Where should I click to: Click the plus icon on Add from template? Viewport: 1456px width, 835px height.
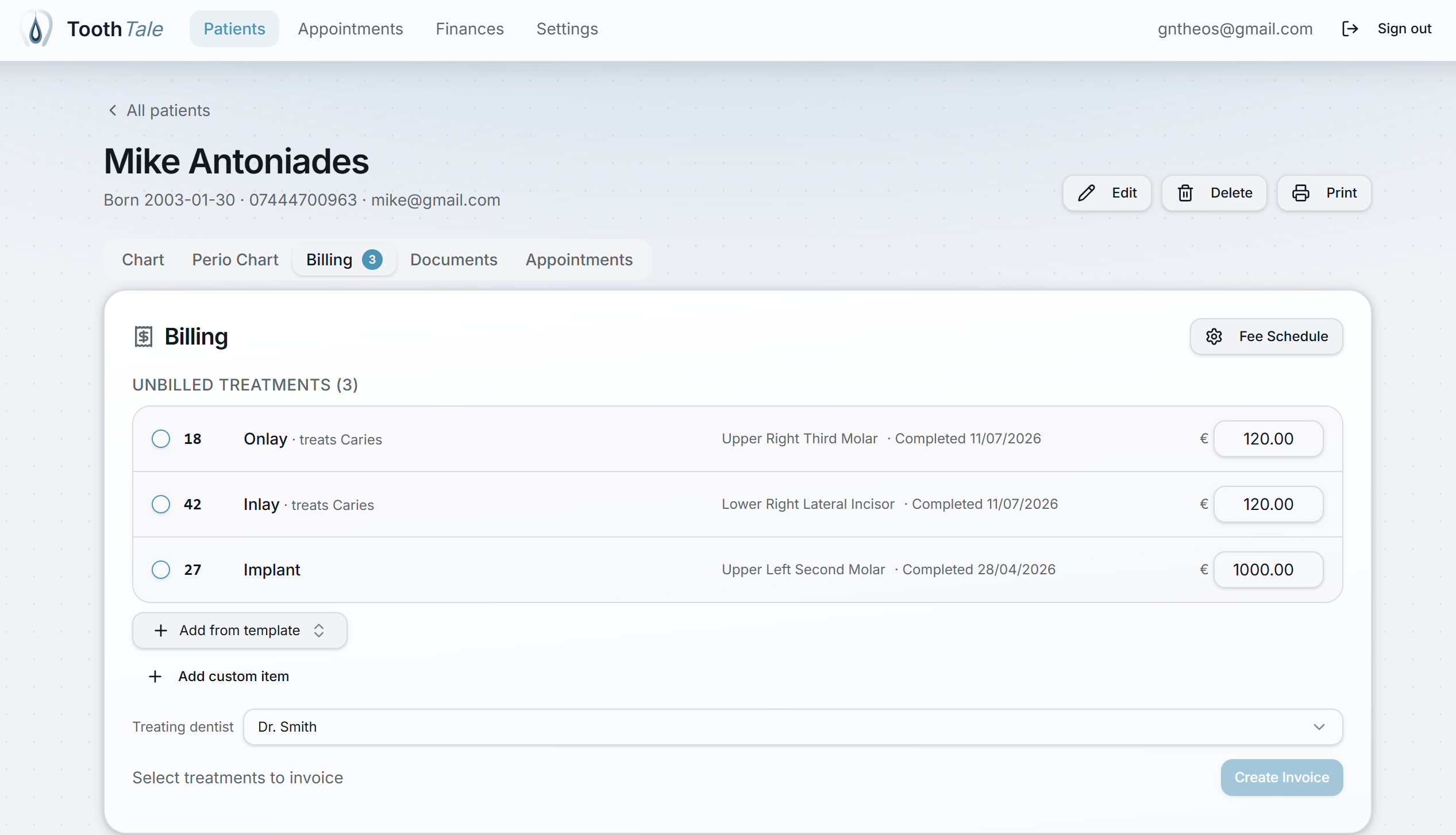click(161, 631)
